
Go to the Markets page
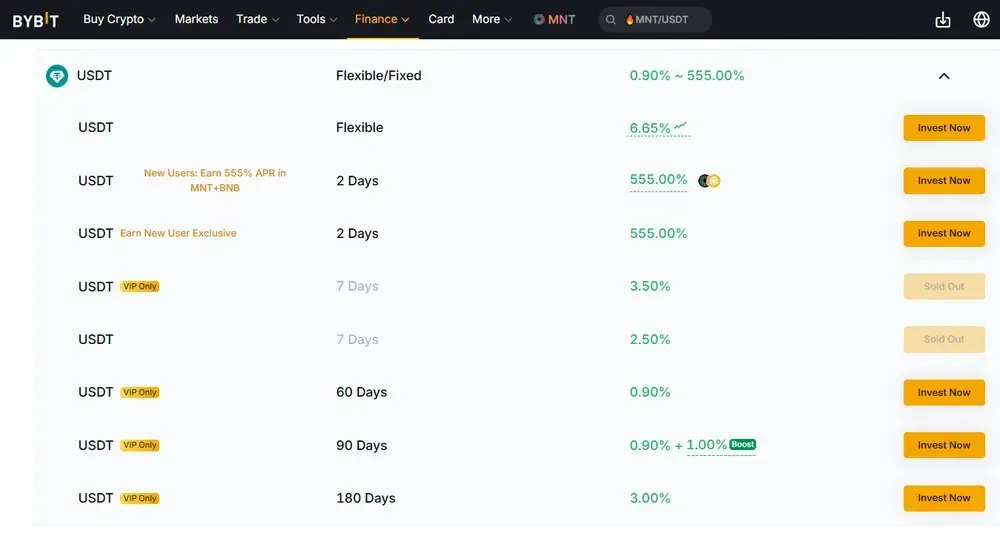tap(196, 19)
